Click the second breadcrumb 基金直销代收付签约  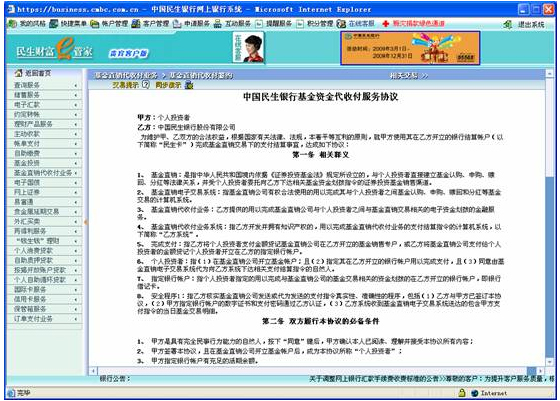click(x=201, y=76)
